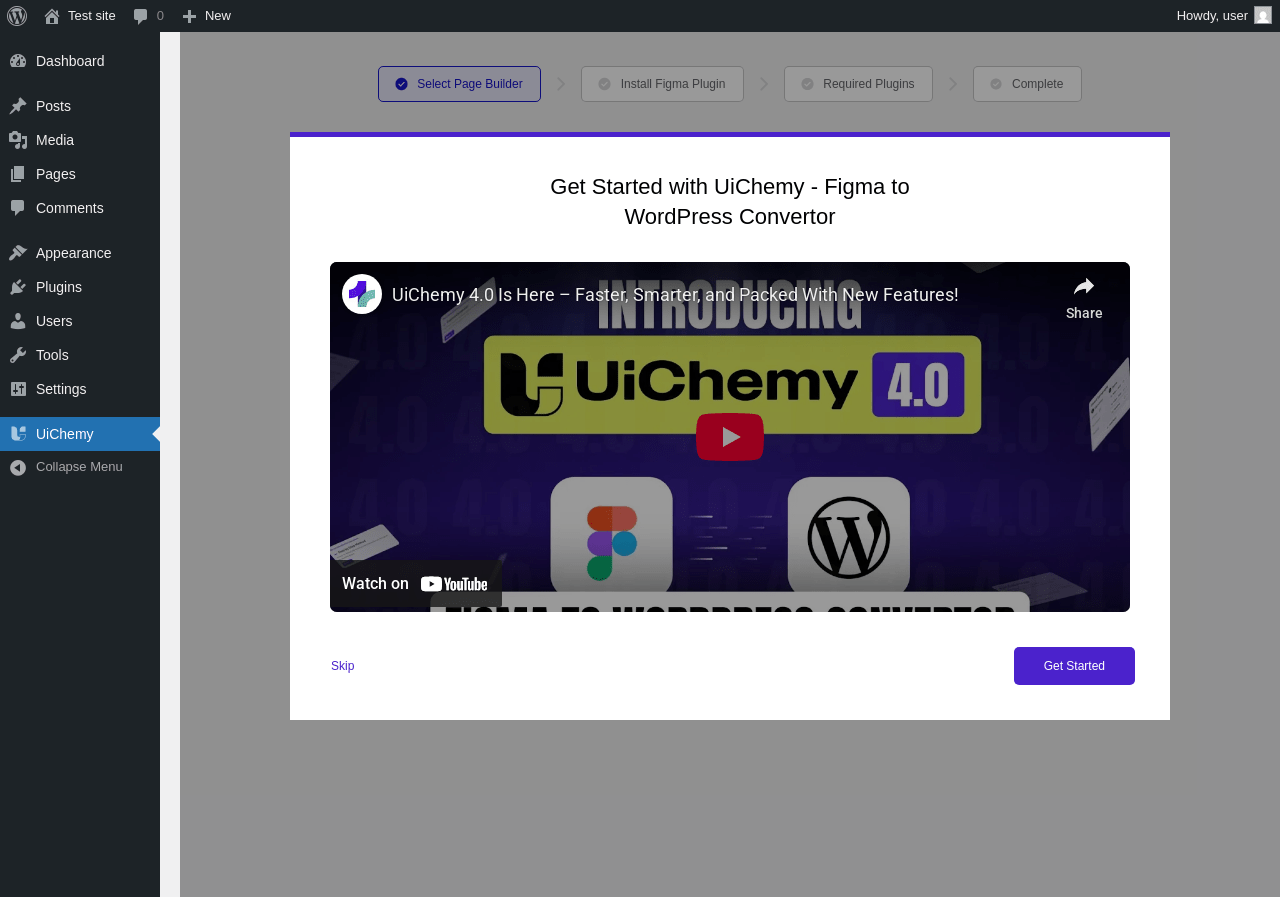Open the comments bubble icon in admin bar
1280x897 pixels.
[141, 16]
